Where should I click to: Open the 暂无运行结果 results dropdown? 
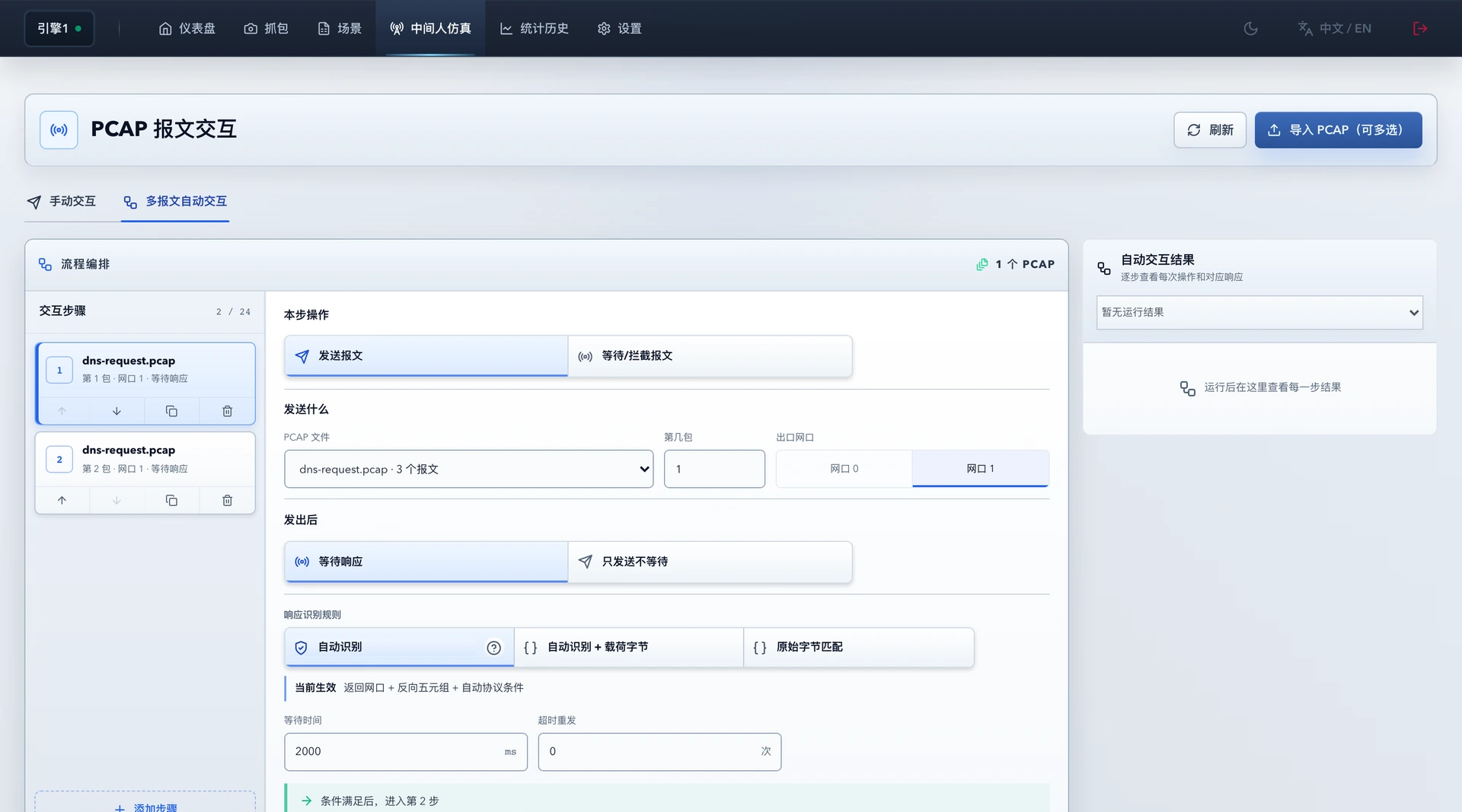click(x=1259, y=313)
